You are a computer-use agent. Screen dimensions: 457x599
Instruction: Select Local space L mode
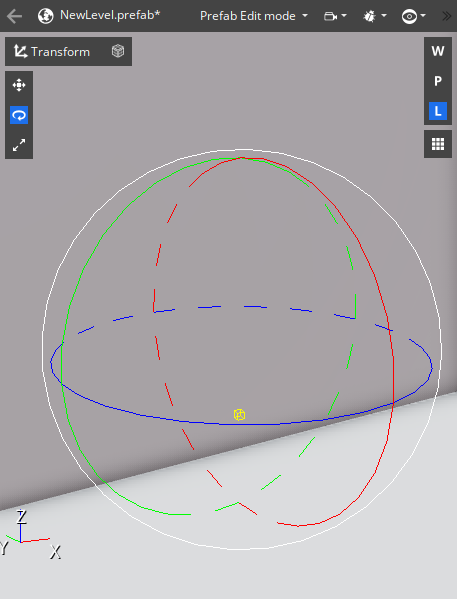438,111
